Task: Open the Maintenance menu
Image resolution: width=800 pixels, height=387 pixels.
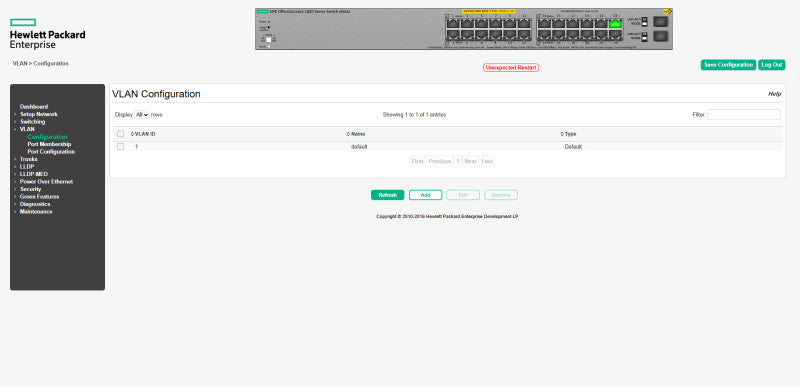Action: 36,212
